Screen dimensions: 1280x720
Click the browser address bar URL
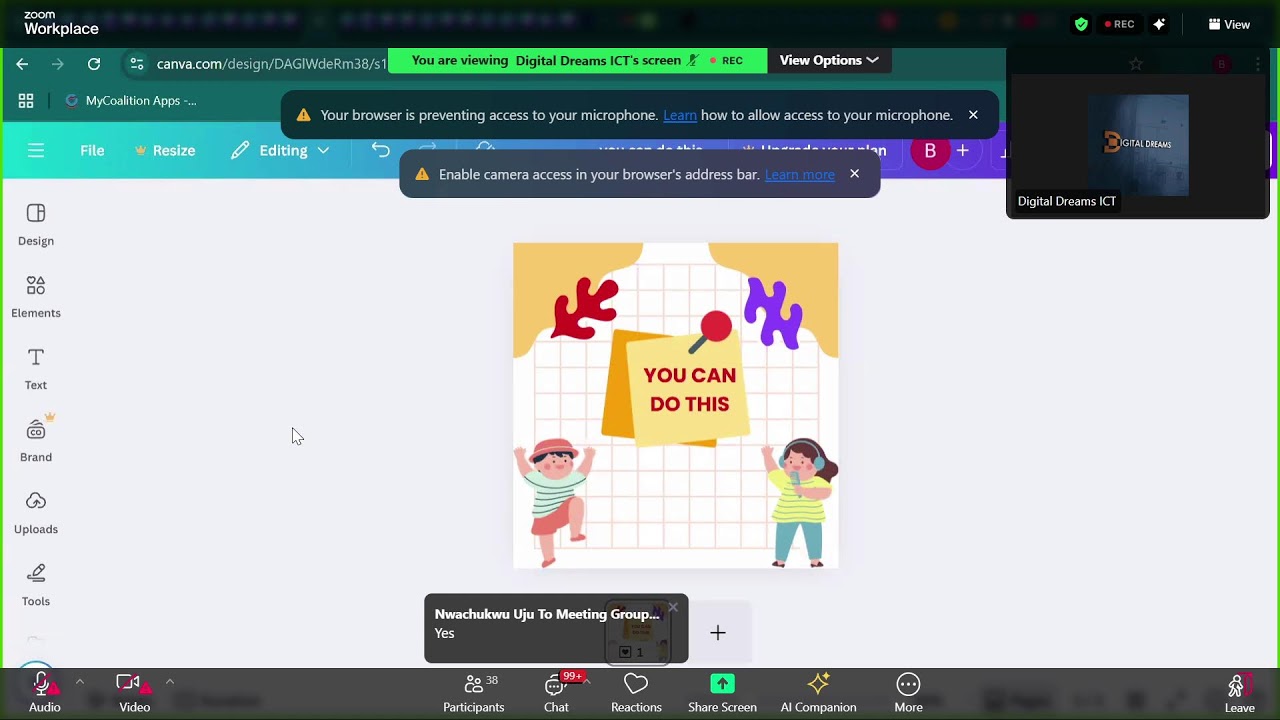pyautogui.click(x=271, y=64)
